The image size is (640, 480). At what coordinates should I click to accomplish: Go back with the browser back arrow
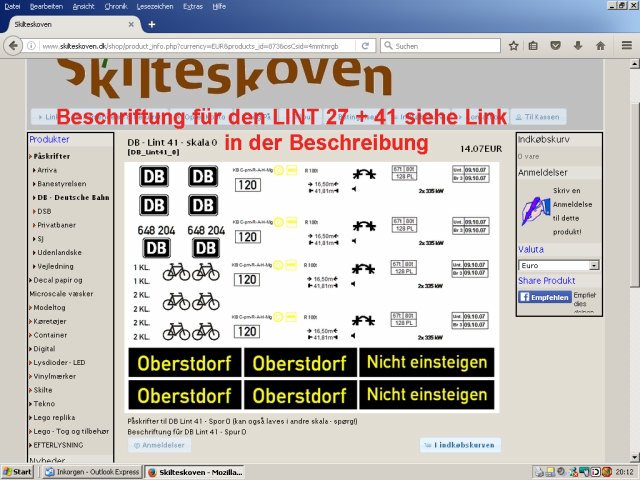click(13, 46)
